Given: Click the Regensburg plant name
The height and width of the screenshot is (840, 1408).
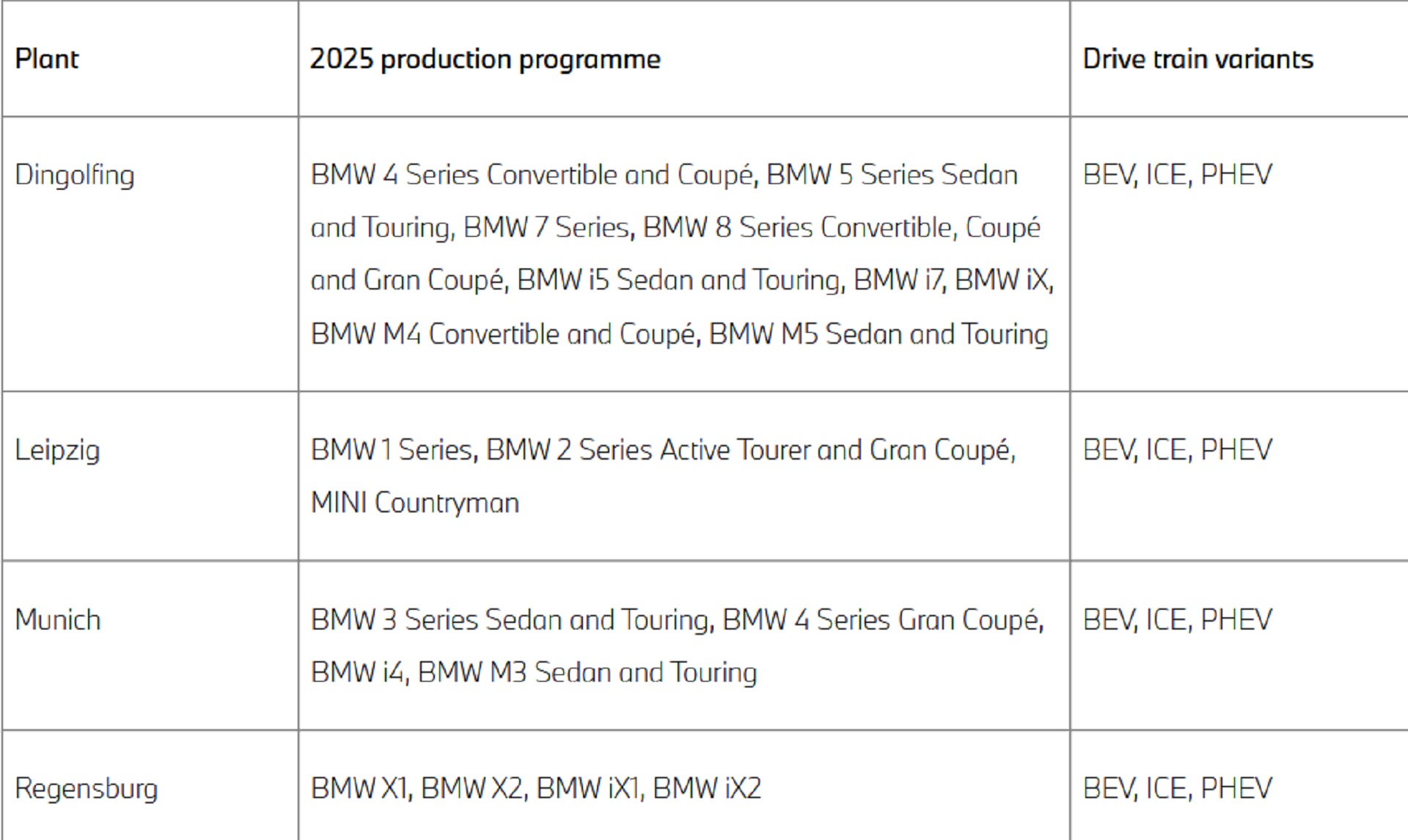Looking at the screenshot, I should pos(86,789).
